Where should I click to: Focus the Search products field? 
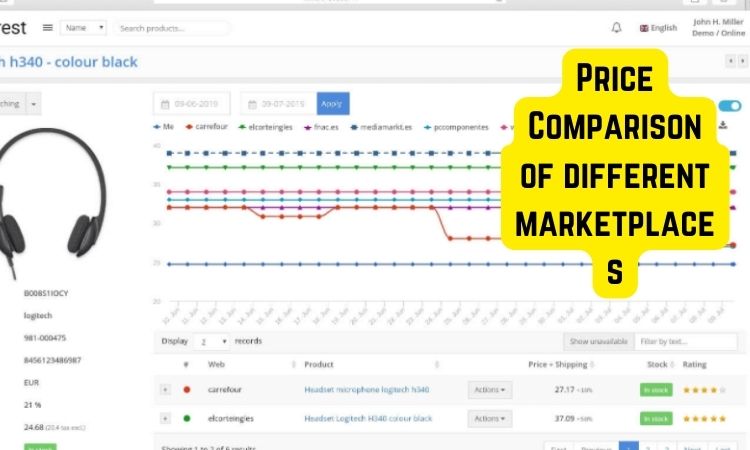tap(172, 28)
